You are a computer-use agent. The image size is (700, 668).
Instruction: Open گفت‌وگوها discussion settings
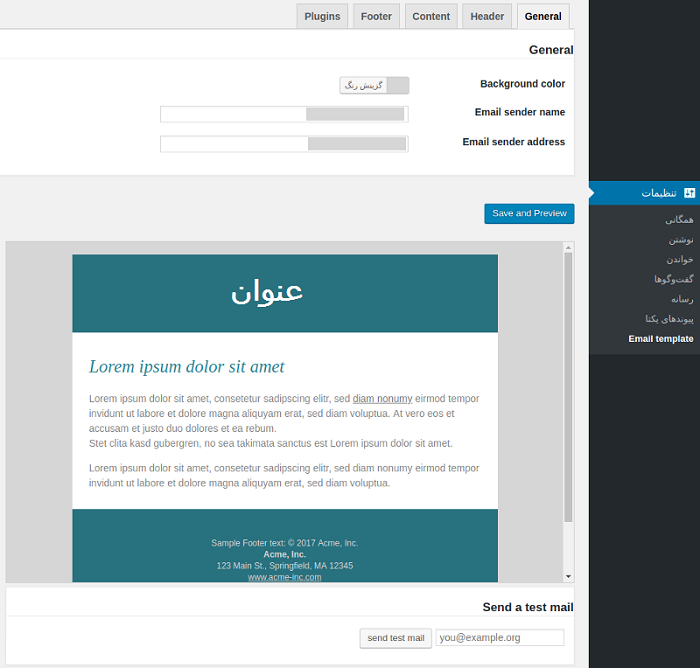[673, 279]
